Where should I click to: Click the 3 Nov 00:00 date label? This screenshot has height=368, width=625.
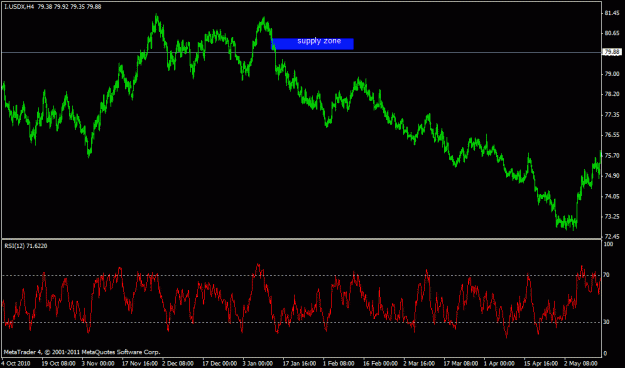(x=98, y=364)
